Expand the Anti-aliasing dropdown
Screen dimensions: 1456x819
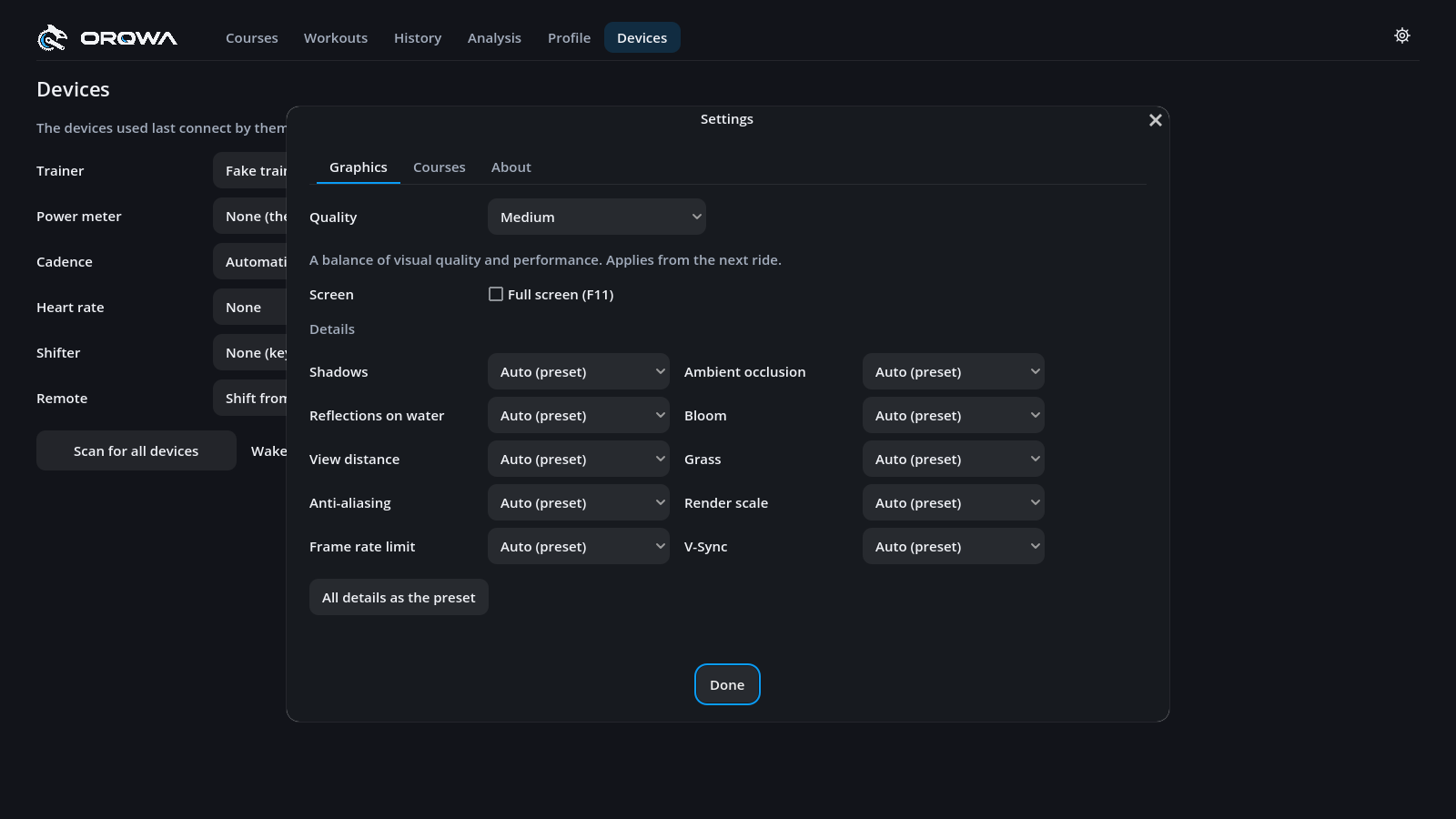click(579, 502)
